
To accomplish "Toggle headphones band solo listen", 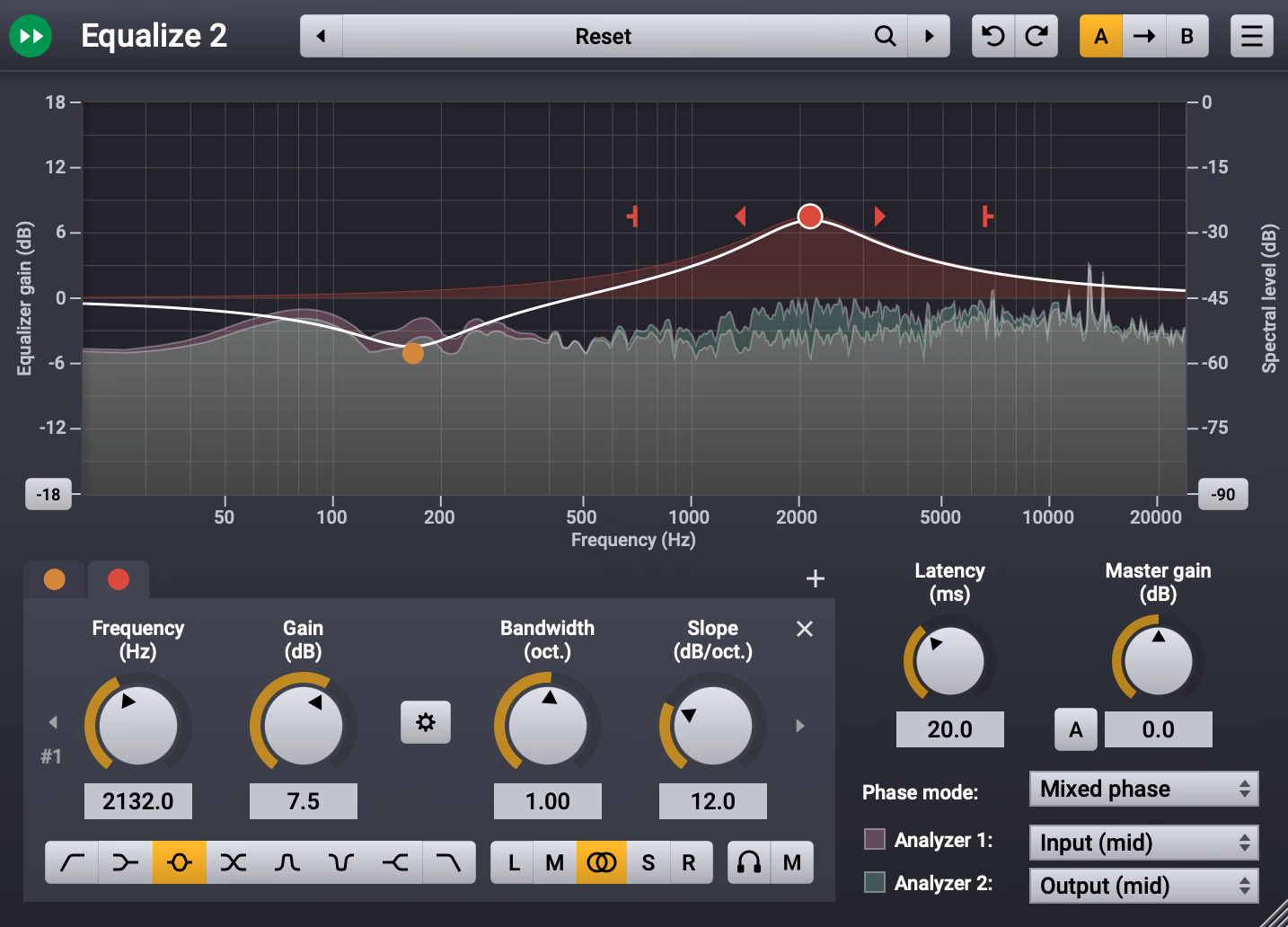I will click(749, 862).
